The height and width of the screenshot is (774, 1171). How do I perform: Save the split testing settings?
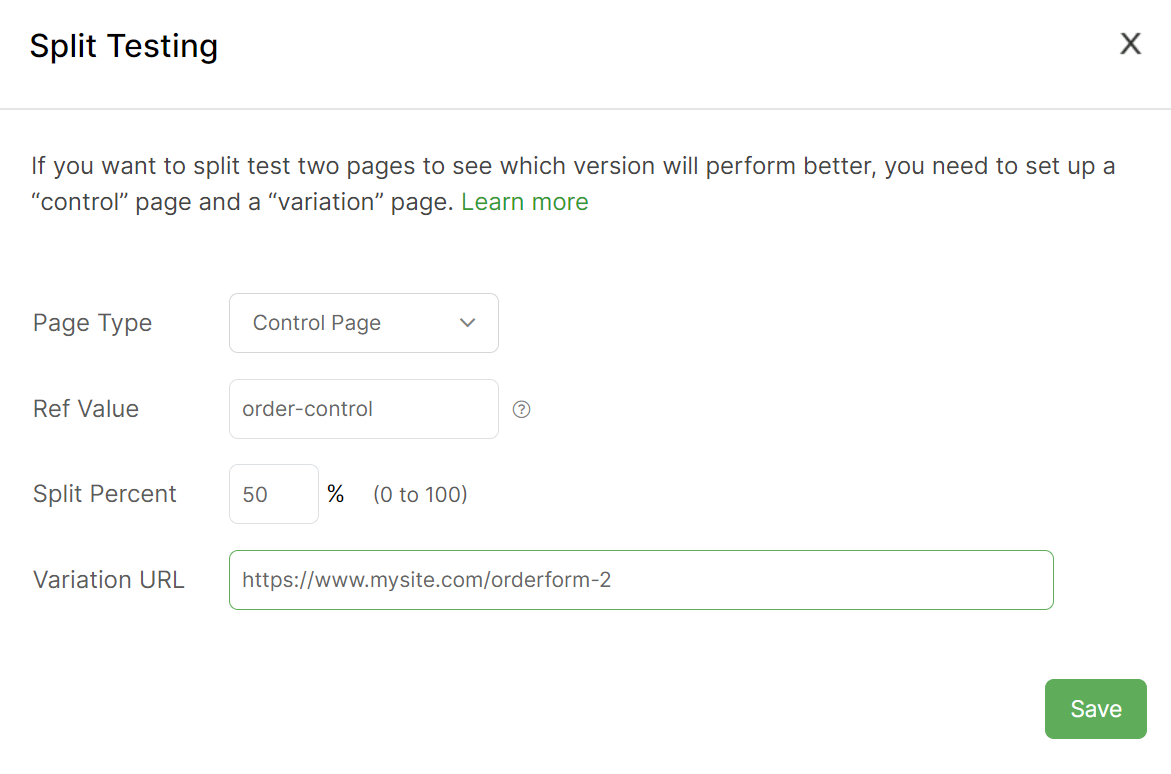(x=1095, y=709)
